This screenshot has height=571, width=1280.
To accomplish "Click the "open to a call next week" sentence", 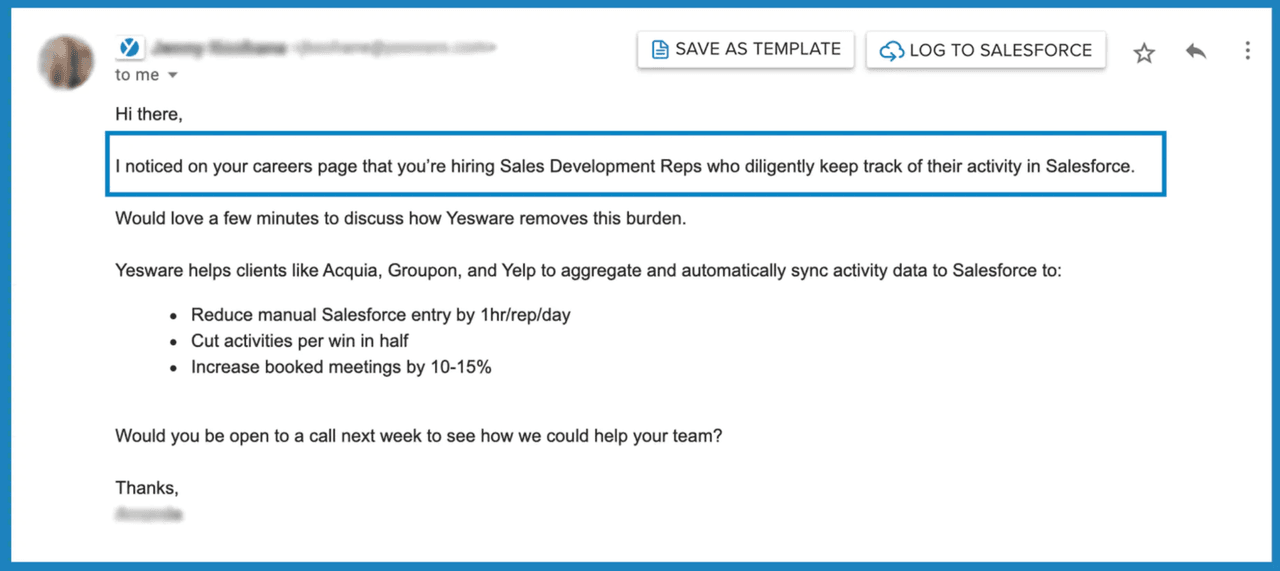I will (418, 436).
